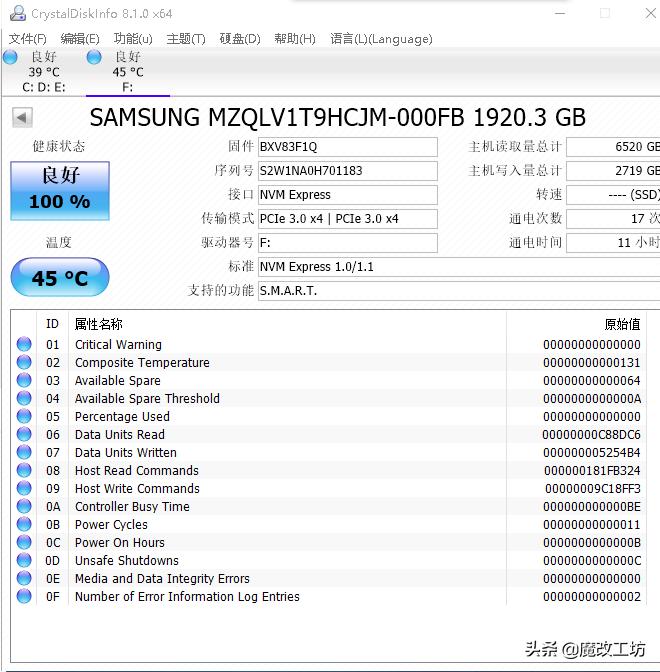The image size is (660, 672).
Task: Click the NVM Express interface field
Action: pyautogui.click(x=348, y=195)
